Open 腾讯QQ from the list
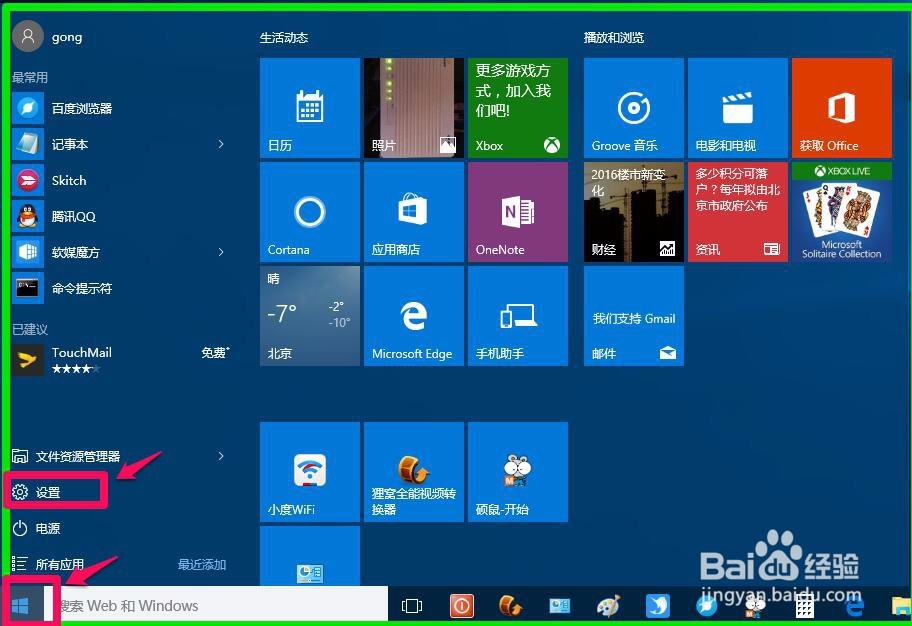This screenshot has width=912, height=626. 121,216
